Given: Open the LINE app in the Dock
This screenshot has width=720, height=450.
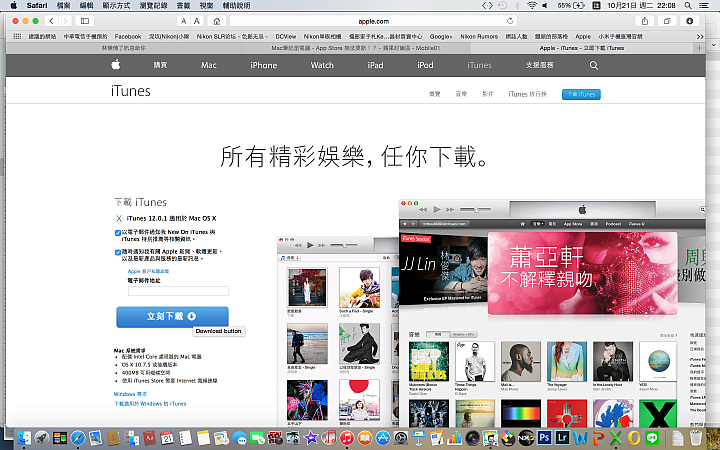Looking at the screenshot, I should click(x=652, y=438).
